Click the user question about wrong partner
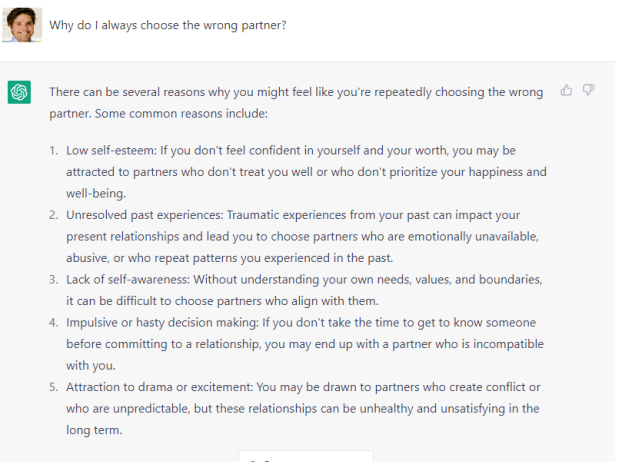The image size is (622, 471). (x=168, y=24)
